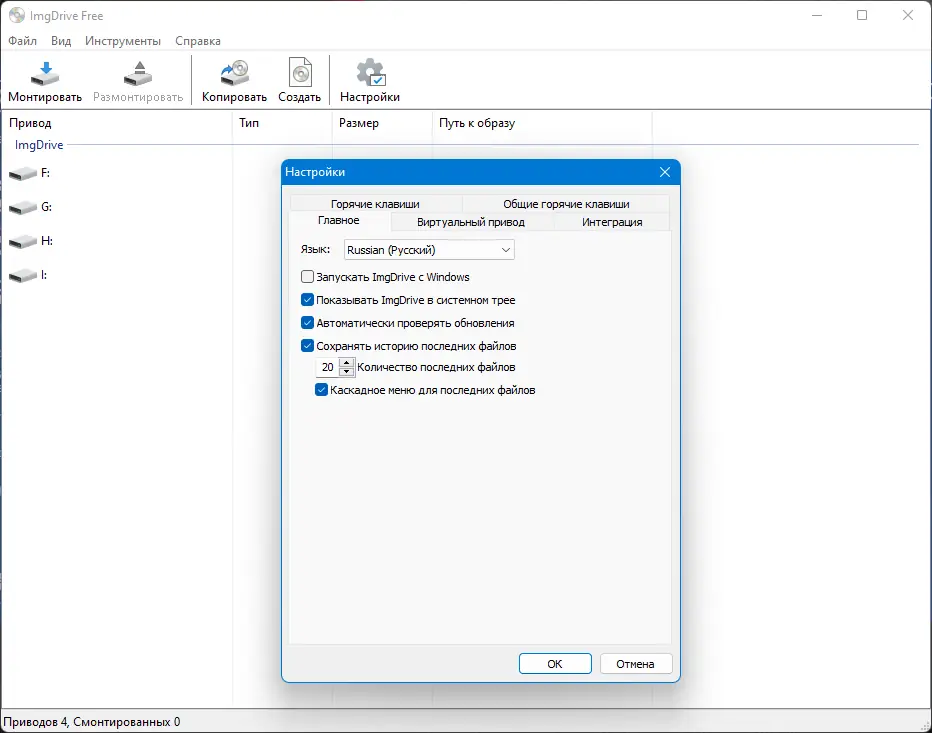
Task: Toggle Каскадное меню для последних файлов
Action: point(321,390)
